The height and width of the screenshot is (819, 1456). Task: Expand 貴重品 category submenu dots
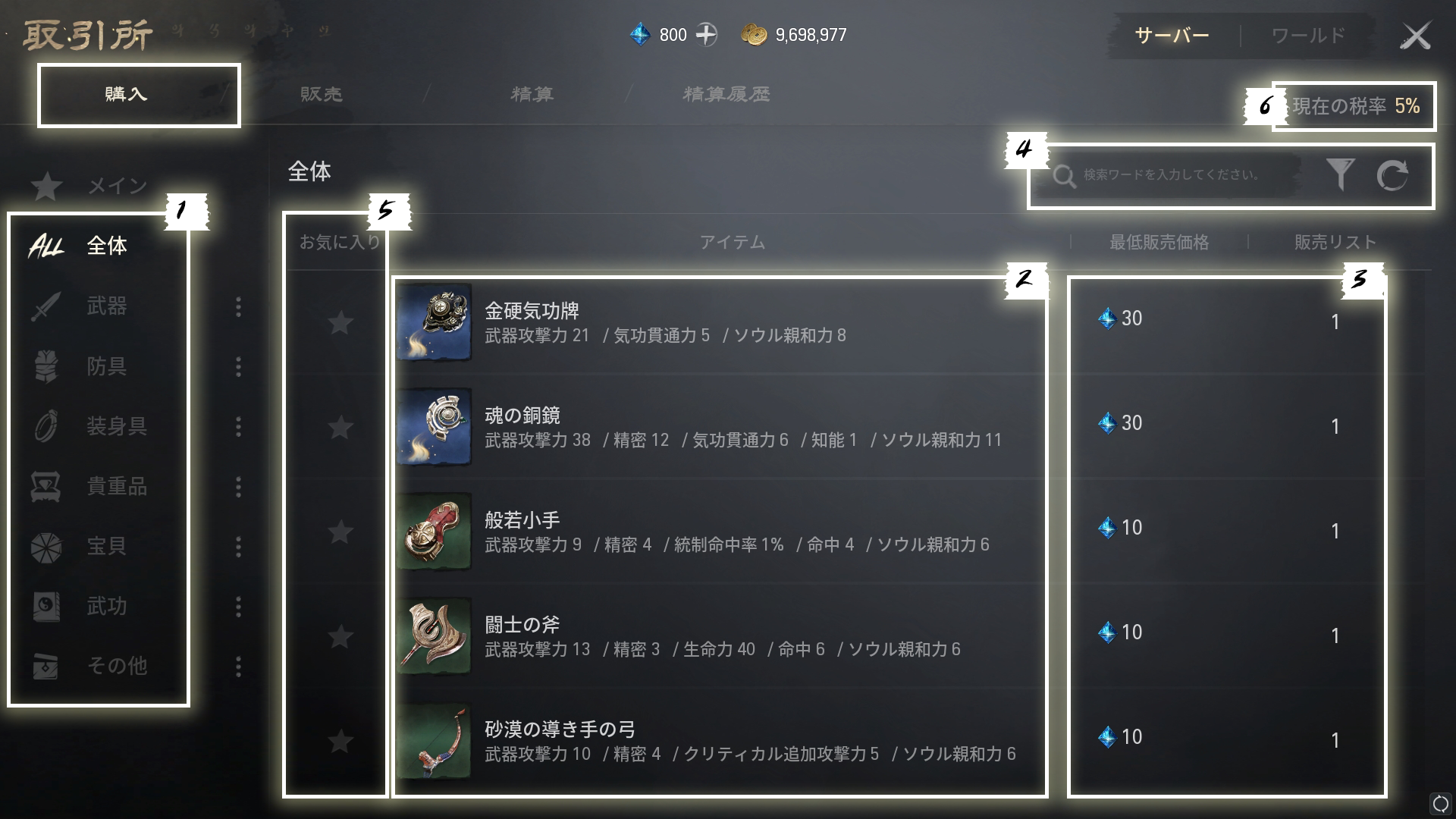[x=239, y=486]
